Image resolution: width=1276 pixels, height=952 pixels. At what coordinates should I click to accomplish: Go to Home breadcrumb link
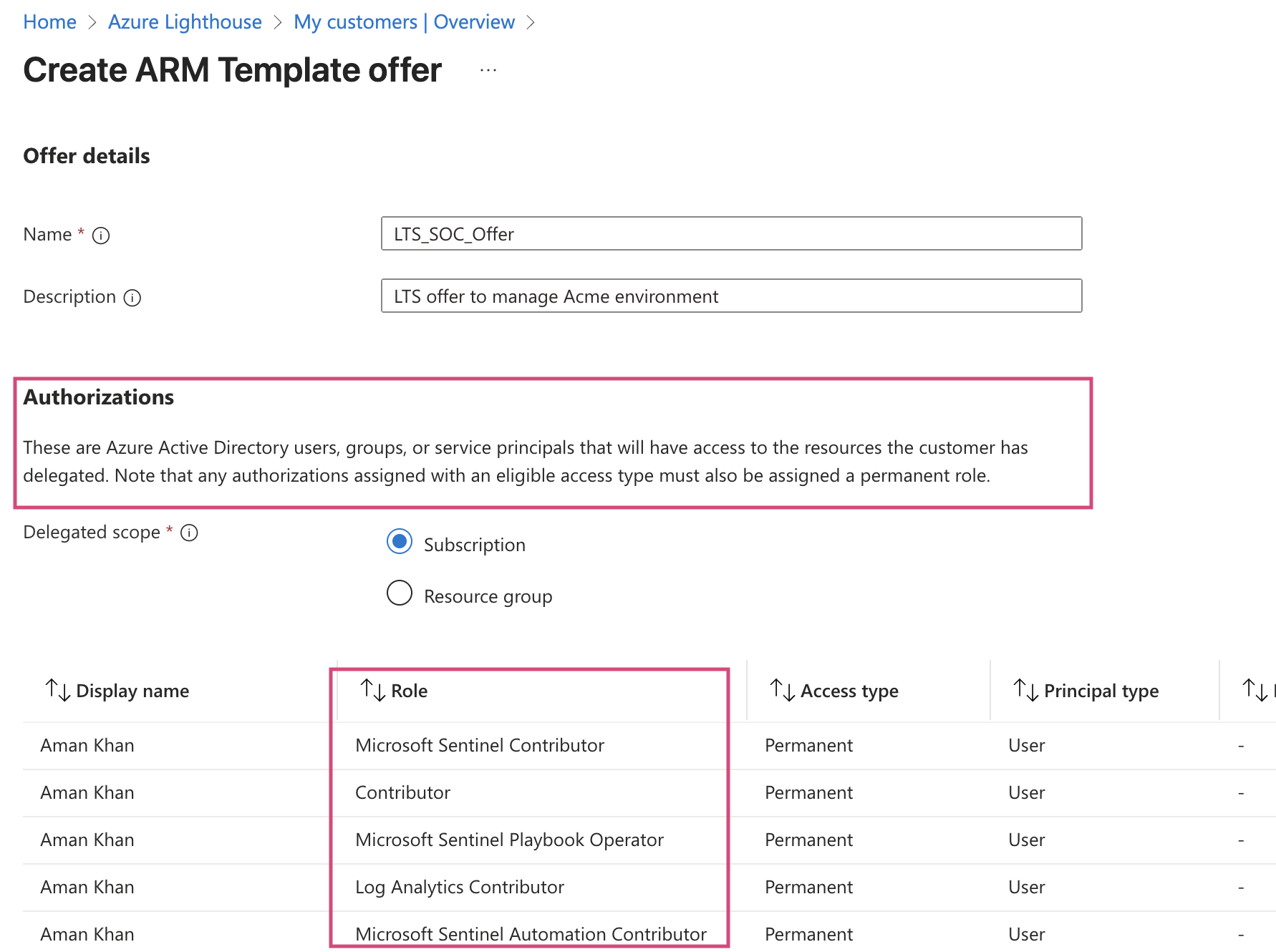coord(49,22)
